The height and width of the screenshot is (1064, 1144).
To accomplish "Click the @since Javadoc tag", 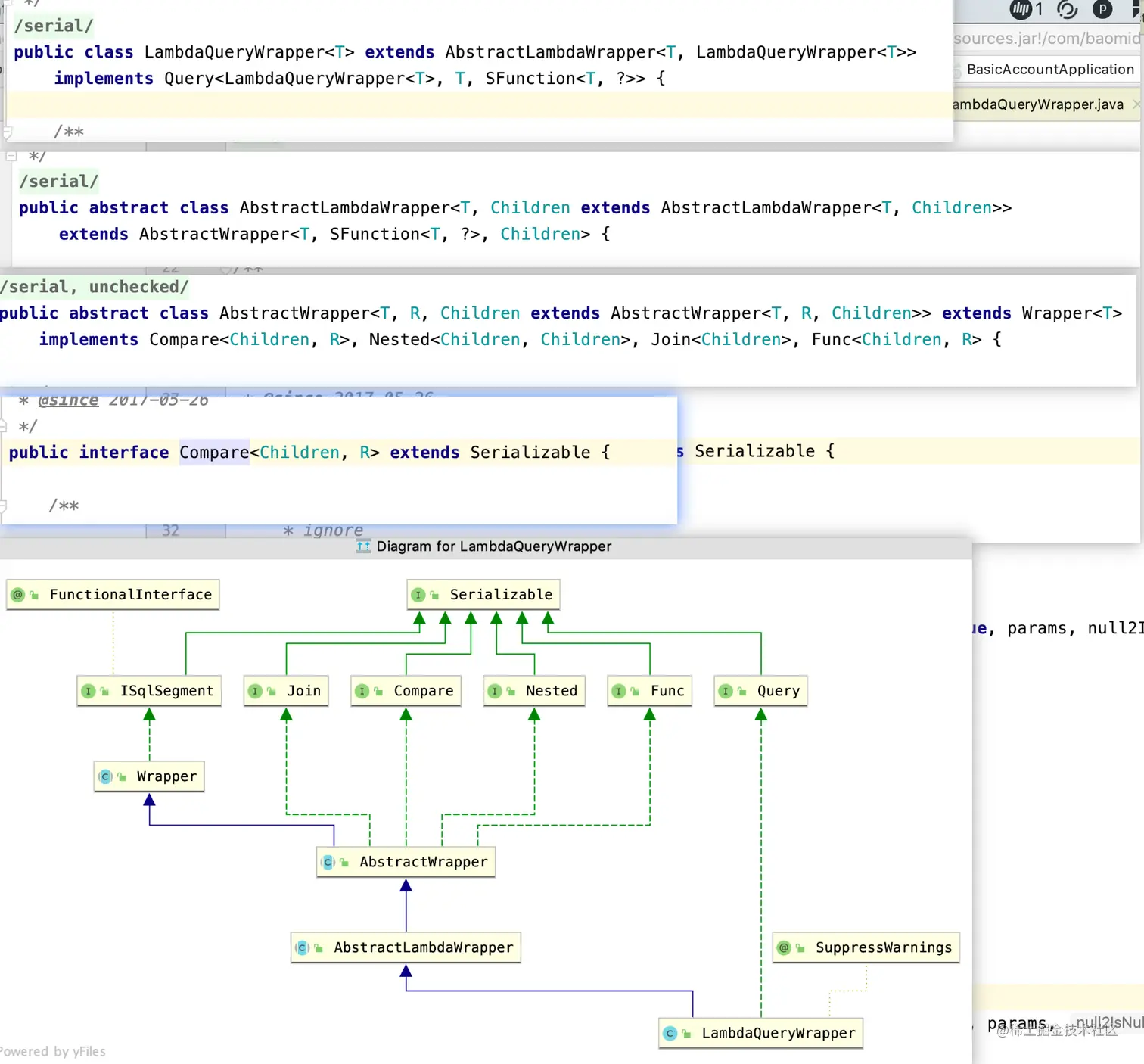I will tap(68, 400).
